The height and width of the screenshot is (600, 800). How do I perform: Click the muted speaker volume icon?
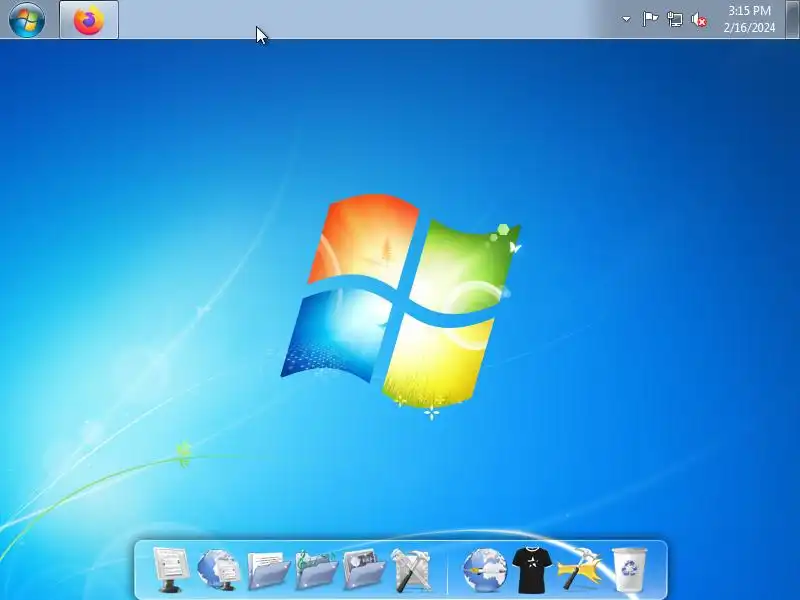tap(699, 20)
